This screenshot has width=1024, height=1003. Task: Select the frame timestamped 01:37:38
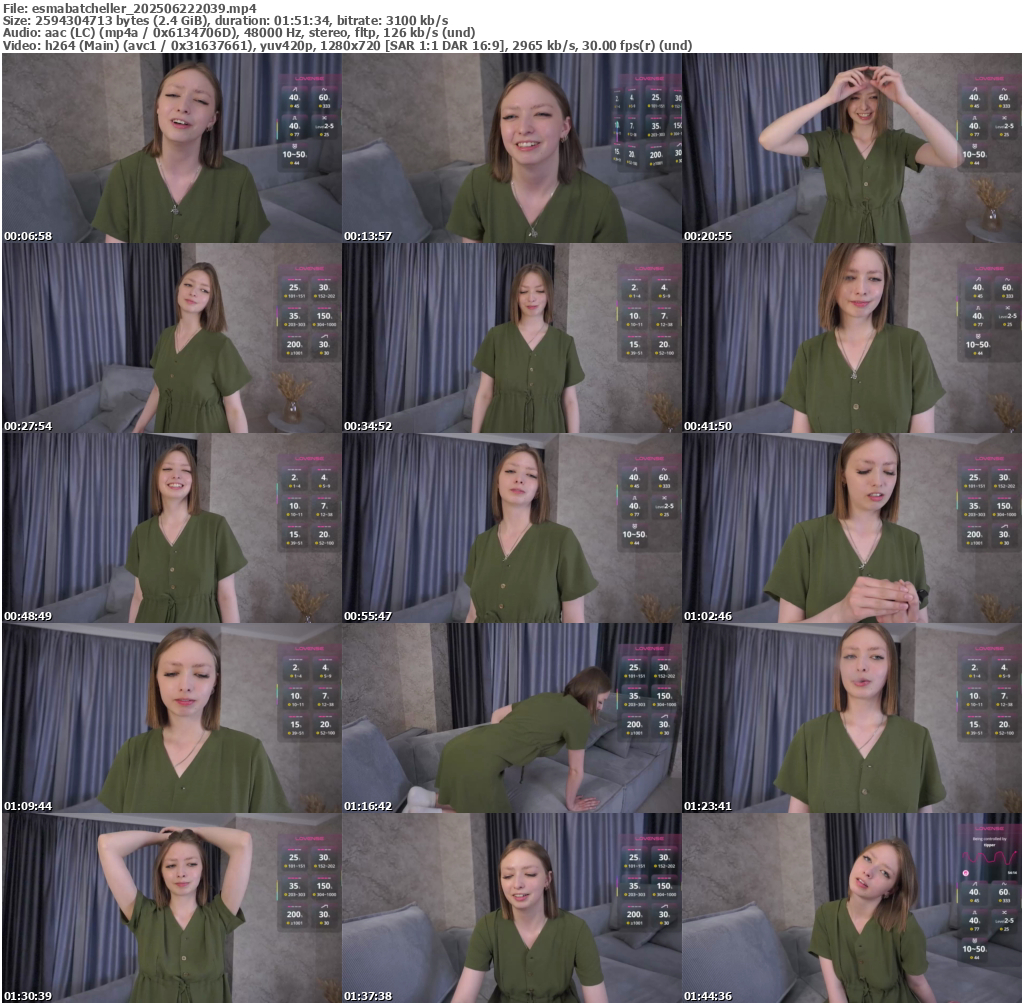tap(511, 908)
